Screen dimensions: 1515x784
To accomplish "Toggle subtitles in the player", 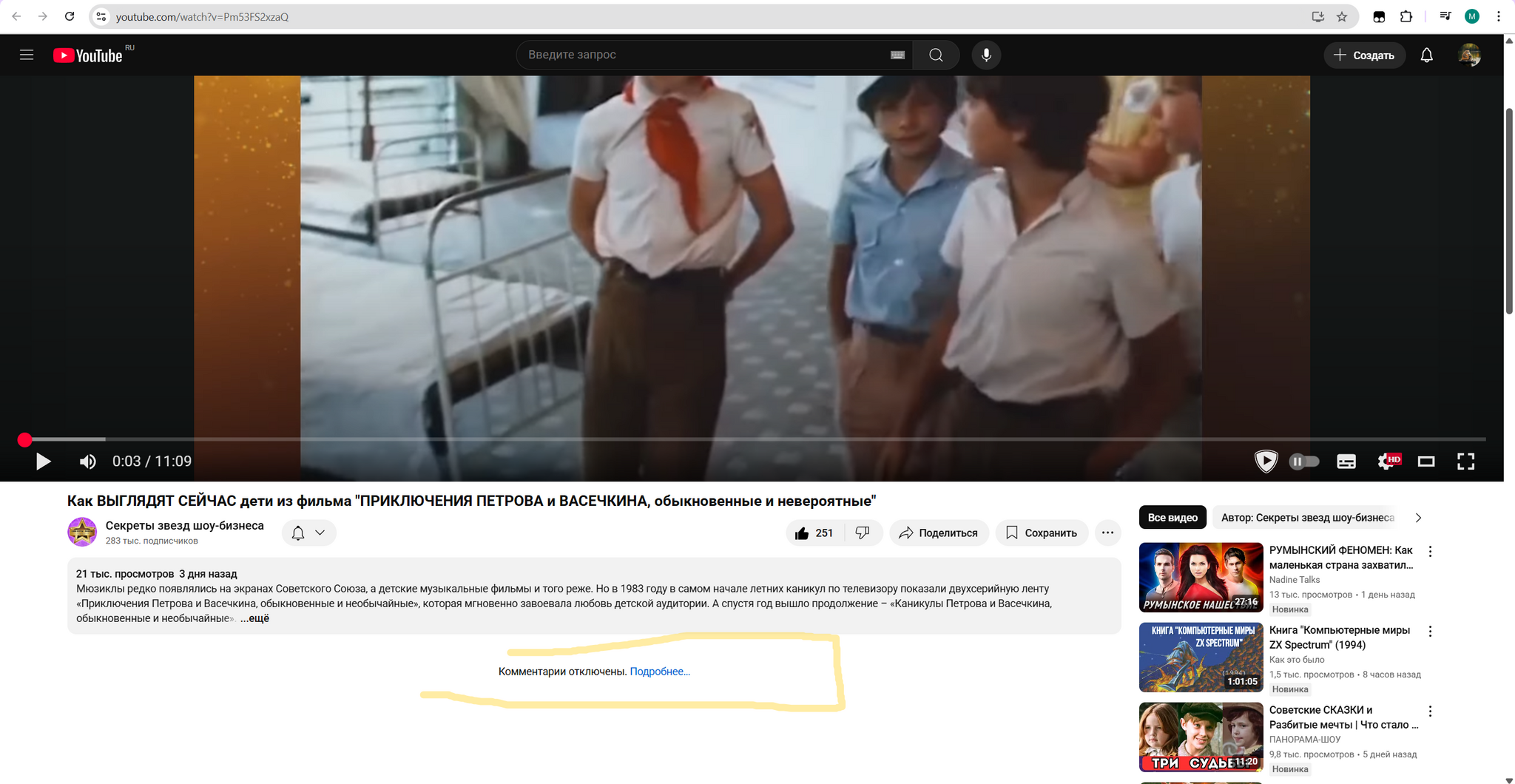I will click(x=1346, y=462).
